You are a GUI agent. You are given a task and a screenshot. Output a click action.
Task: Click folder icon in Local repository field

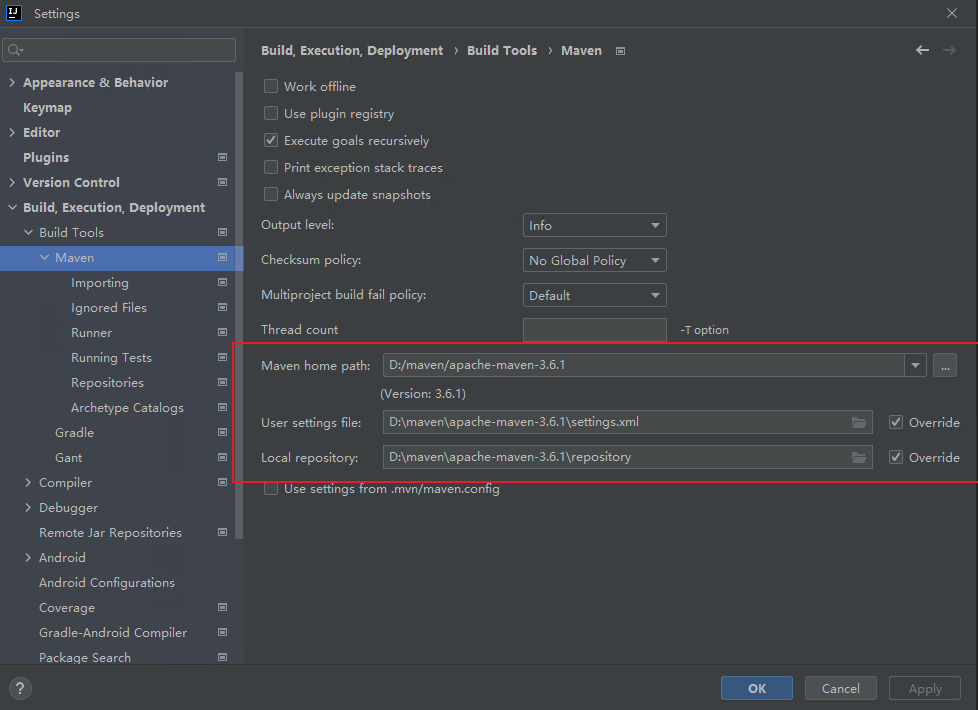coord(859,457)
